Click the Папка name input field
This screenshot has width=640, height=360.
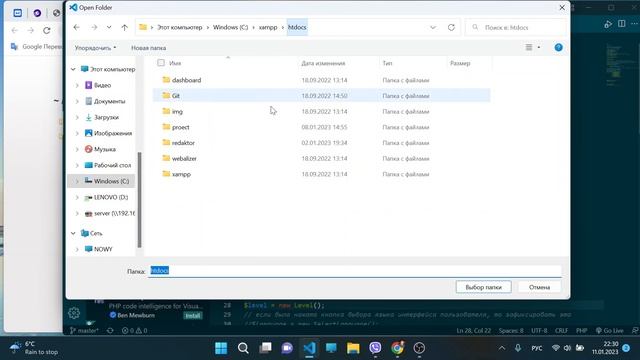[x=355, y=271]
